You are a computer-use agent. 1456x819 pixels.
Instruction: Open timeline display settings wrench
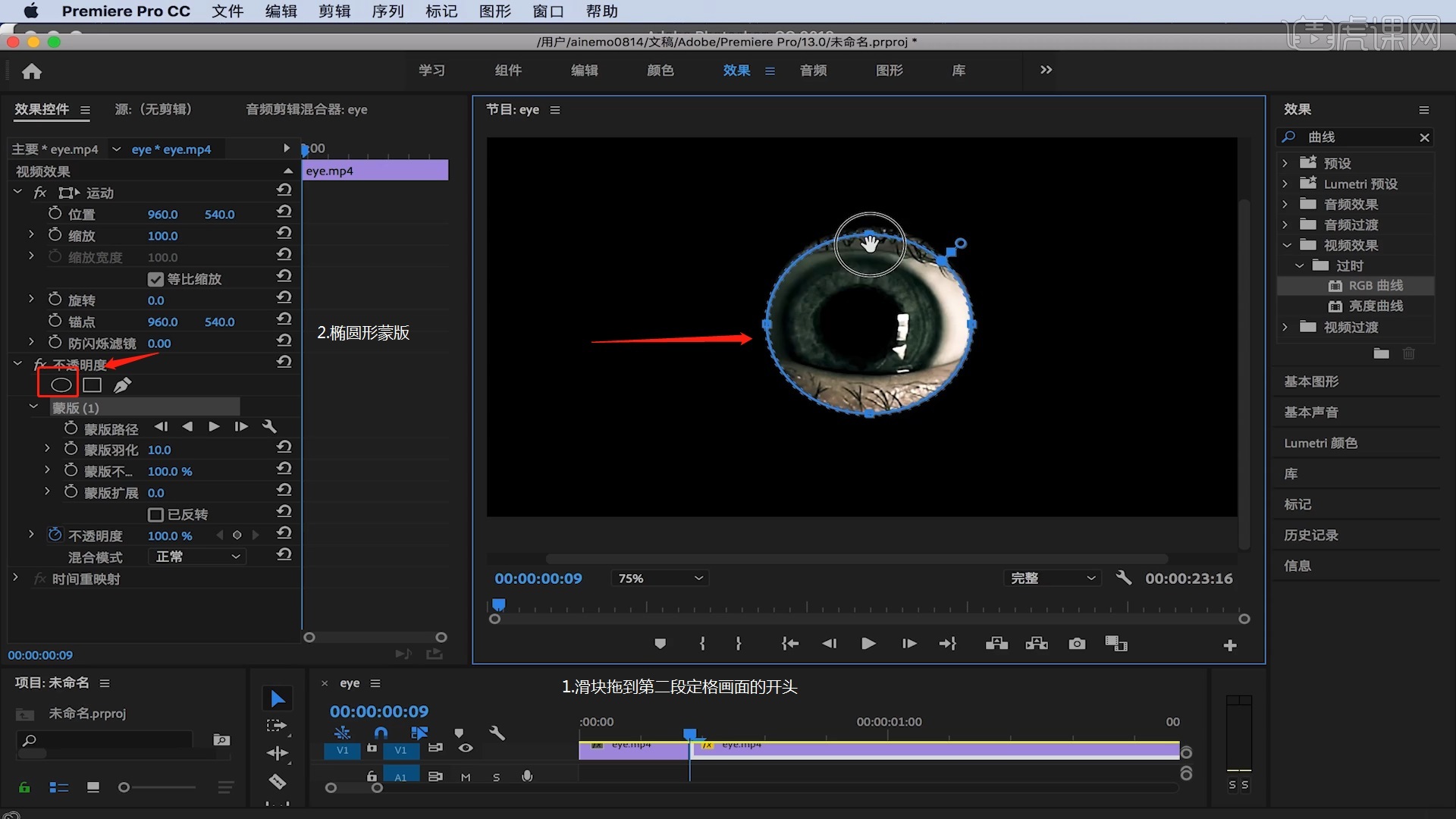497,733
